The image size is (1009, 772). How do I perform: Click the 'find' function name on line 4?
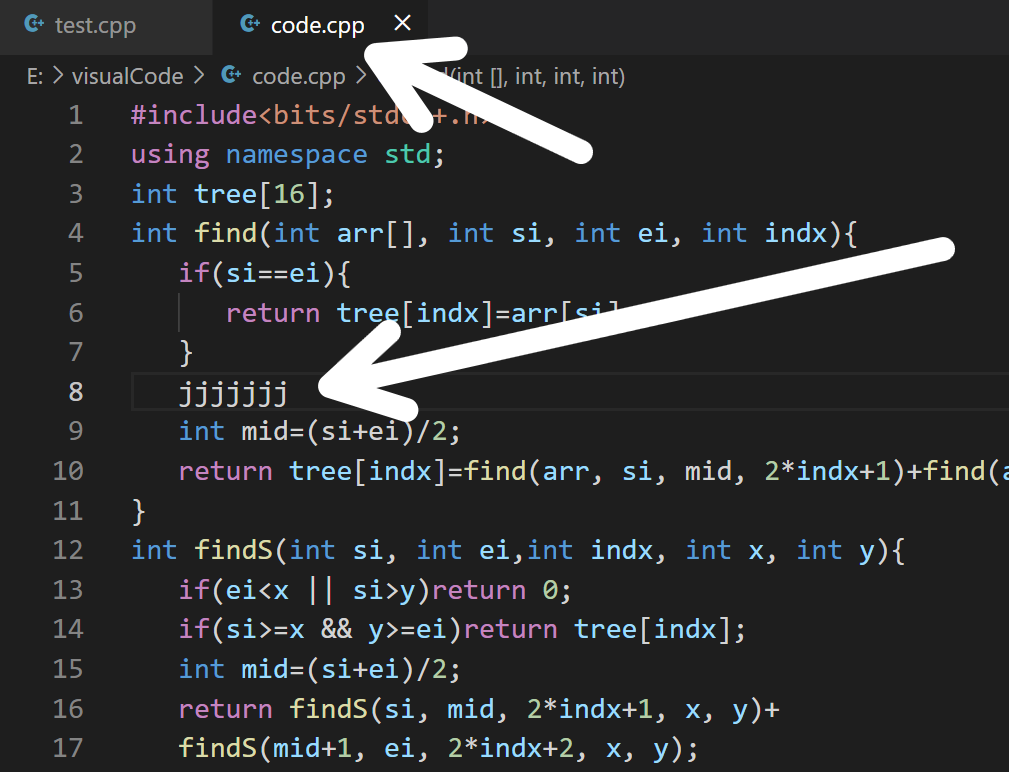(x=226, y=234)
